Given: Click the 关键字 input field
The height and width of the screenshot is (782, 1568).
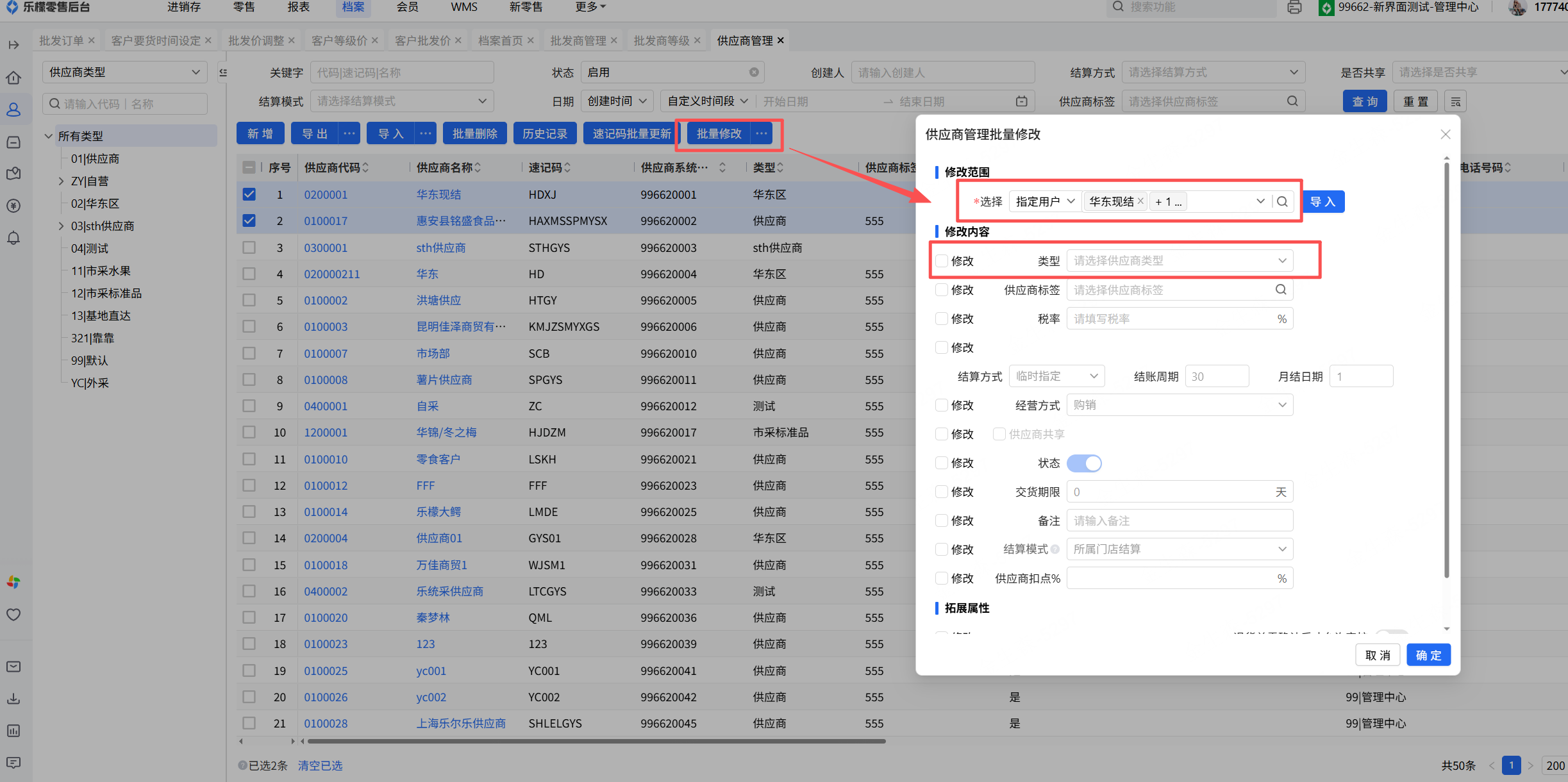Looking at the screenshot, I should [x=402, y=72].
